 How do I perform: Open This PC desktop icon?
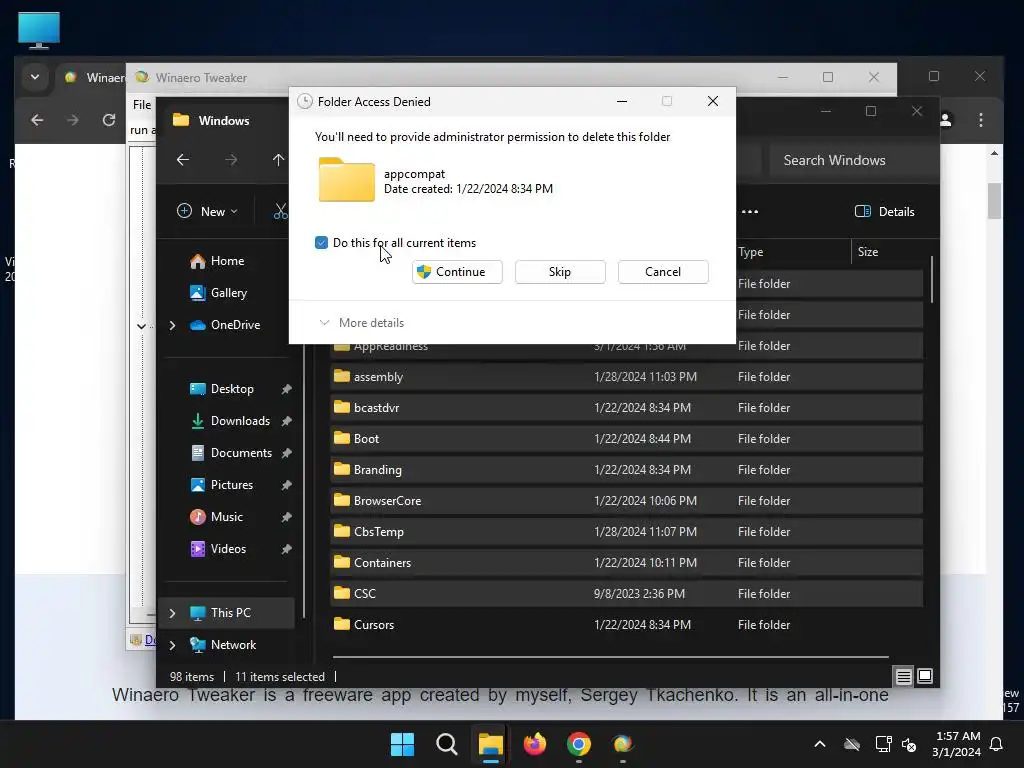pos(39,30)
